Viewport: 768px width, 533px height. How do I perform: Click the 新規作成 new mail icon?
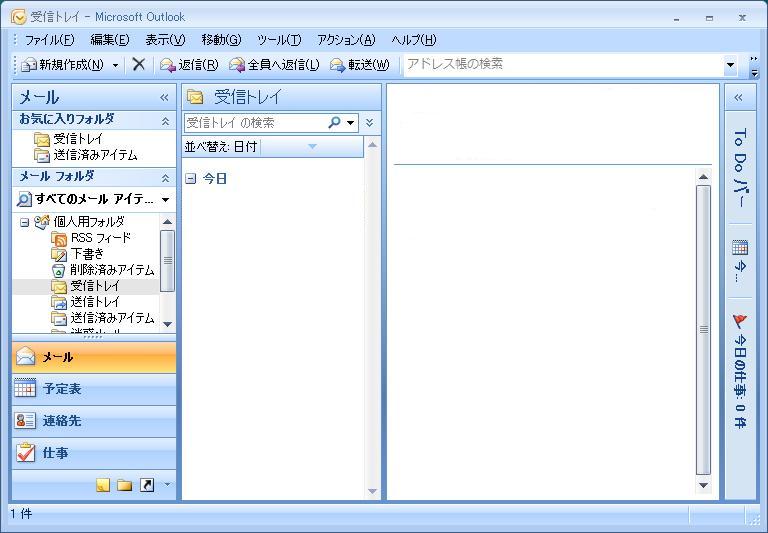(29, 65)
